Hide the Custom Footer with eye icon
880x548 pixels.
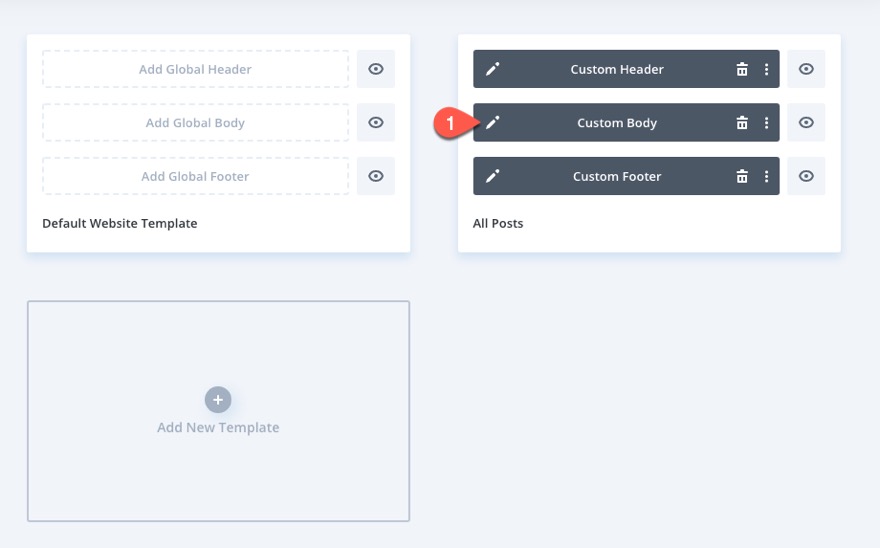(x=806, y=176)
